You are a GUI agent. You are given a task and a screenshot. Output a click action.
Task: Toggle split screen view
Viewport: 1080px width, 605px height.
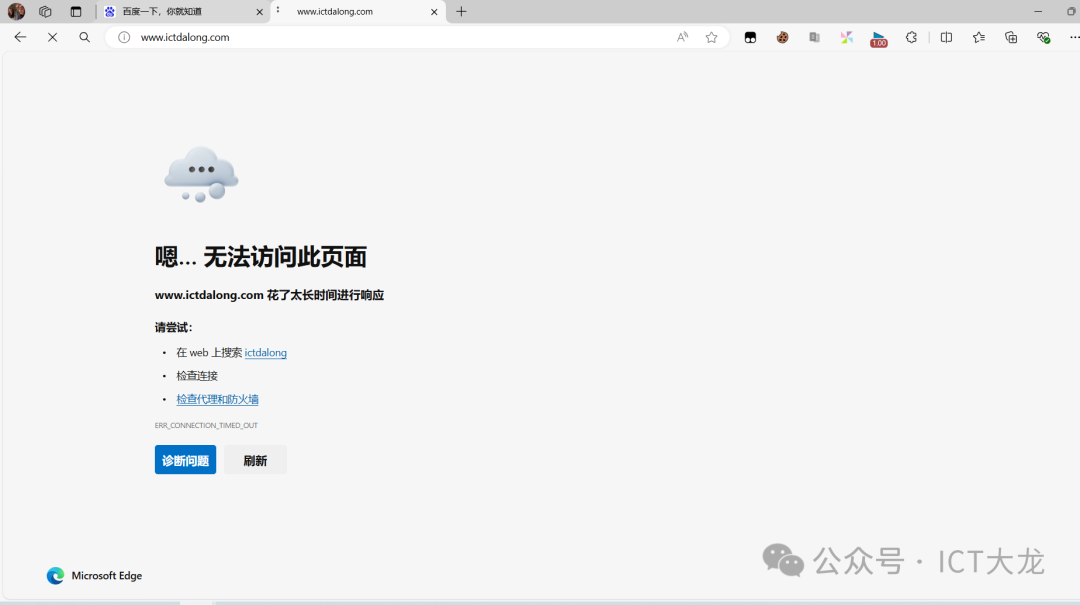click(946, 37)
